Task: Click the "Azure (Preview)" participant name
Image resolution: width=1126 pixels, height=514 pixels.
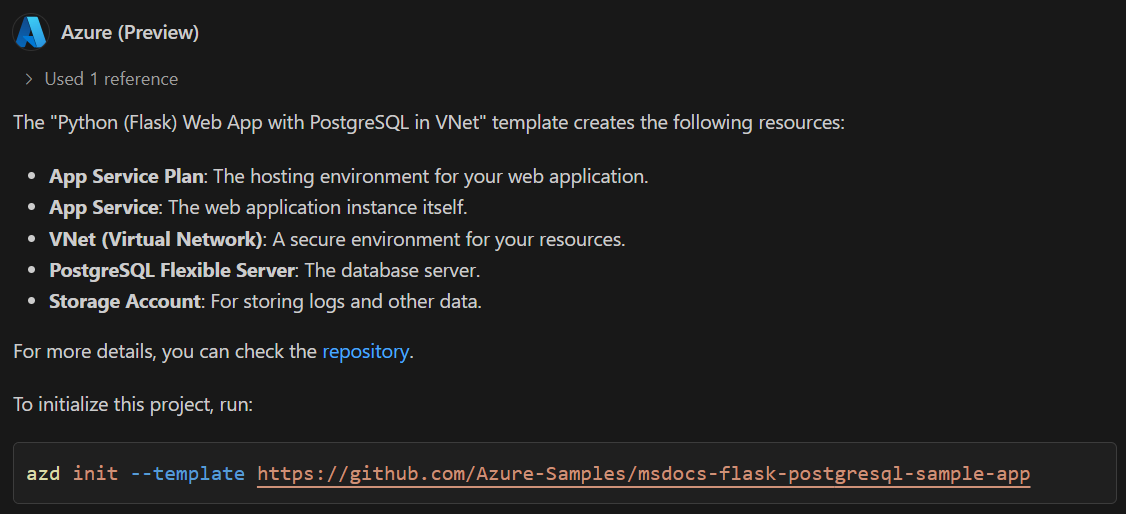Action: pos(130,33)
